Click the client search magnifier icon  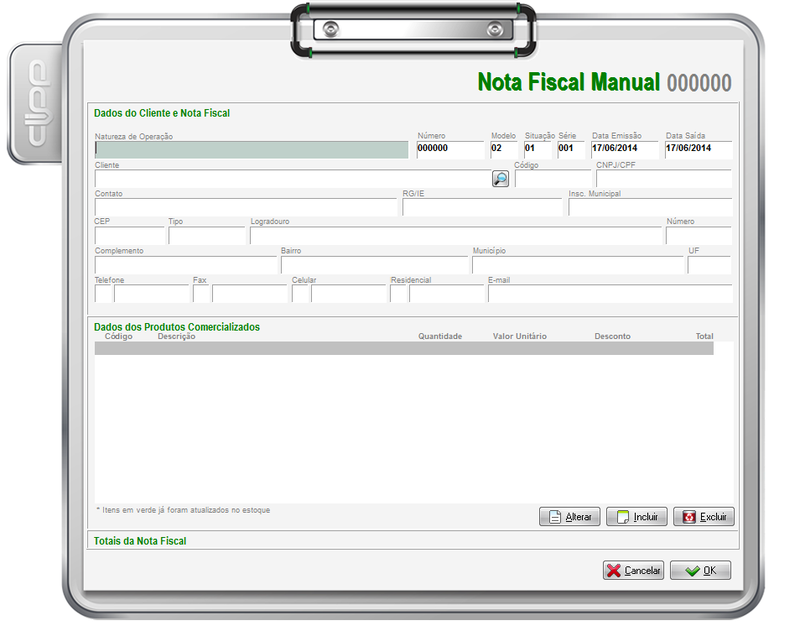(500, 179)
